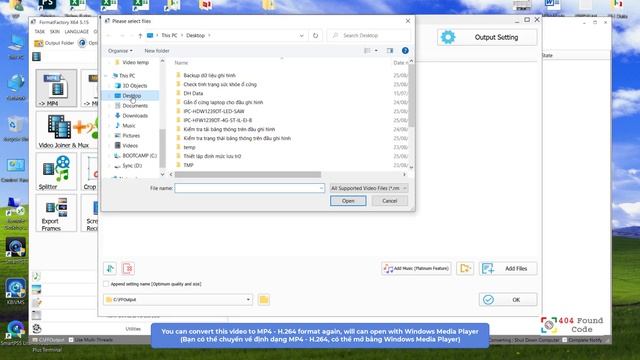Click the music note icon below the list
The width and height of the screenshot is (640, 360).
[x=110, y=269]
